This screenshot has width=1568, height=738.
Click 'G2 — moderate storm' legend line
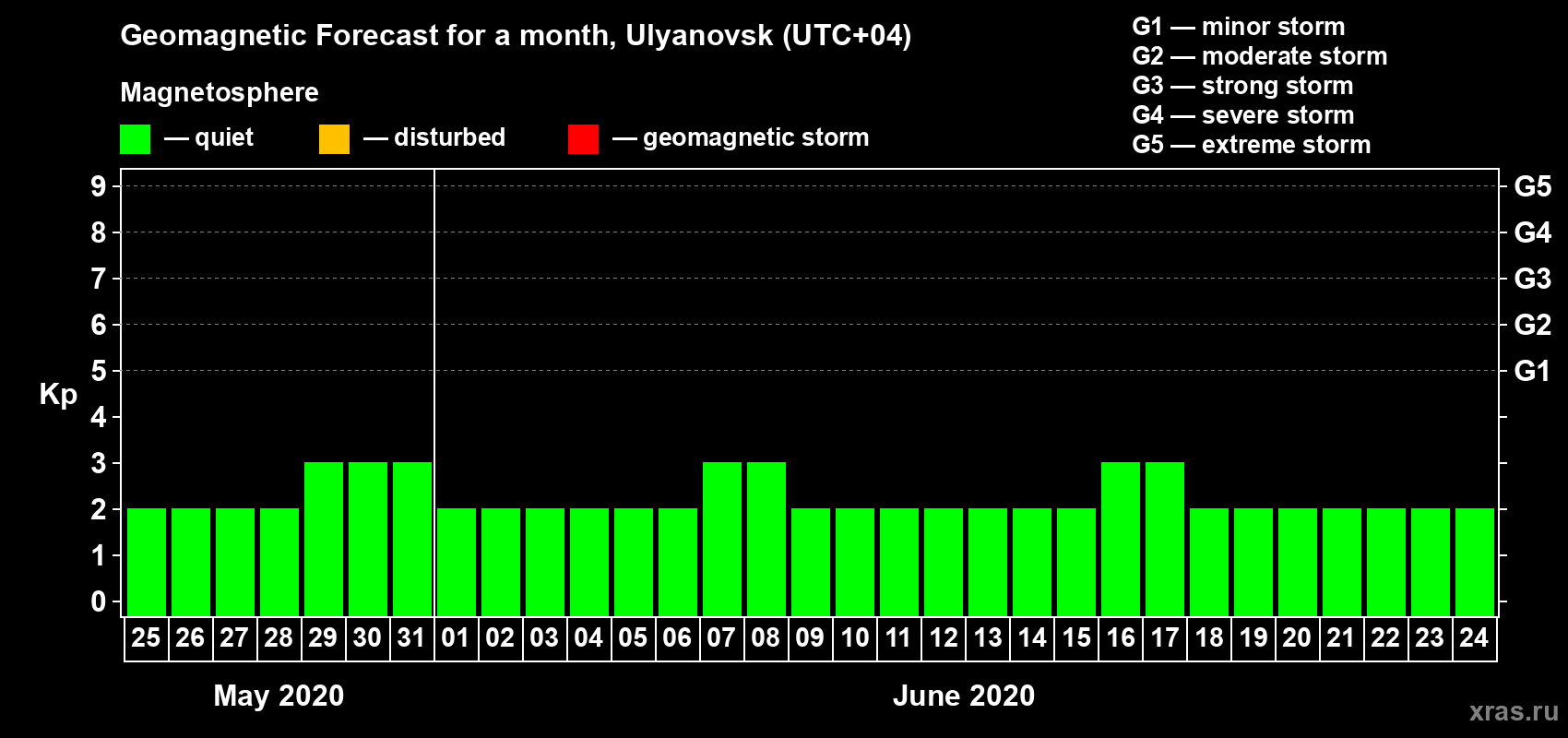pyautogui.click(x=1259, y=56)
